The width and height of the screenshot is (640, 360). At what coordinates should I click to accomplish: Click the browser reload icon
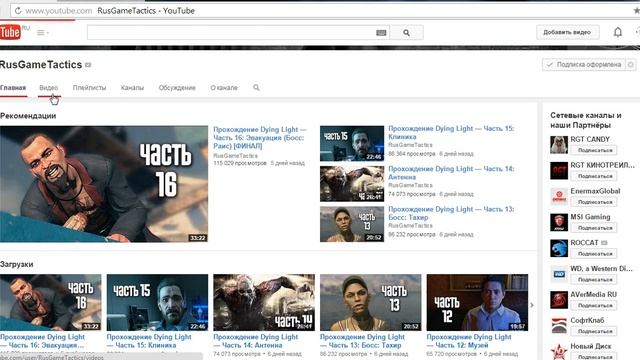pyautogui.click(x=18, y=11)
